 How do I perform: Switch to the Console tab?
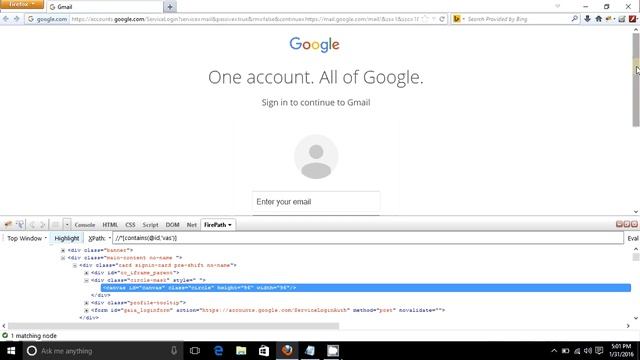click(84, 225)
